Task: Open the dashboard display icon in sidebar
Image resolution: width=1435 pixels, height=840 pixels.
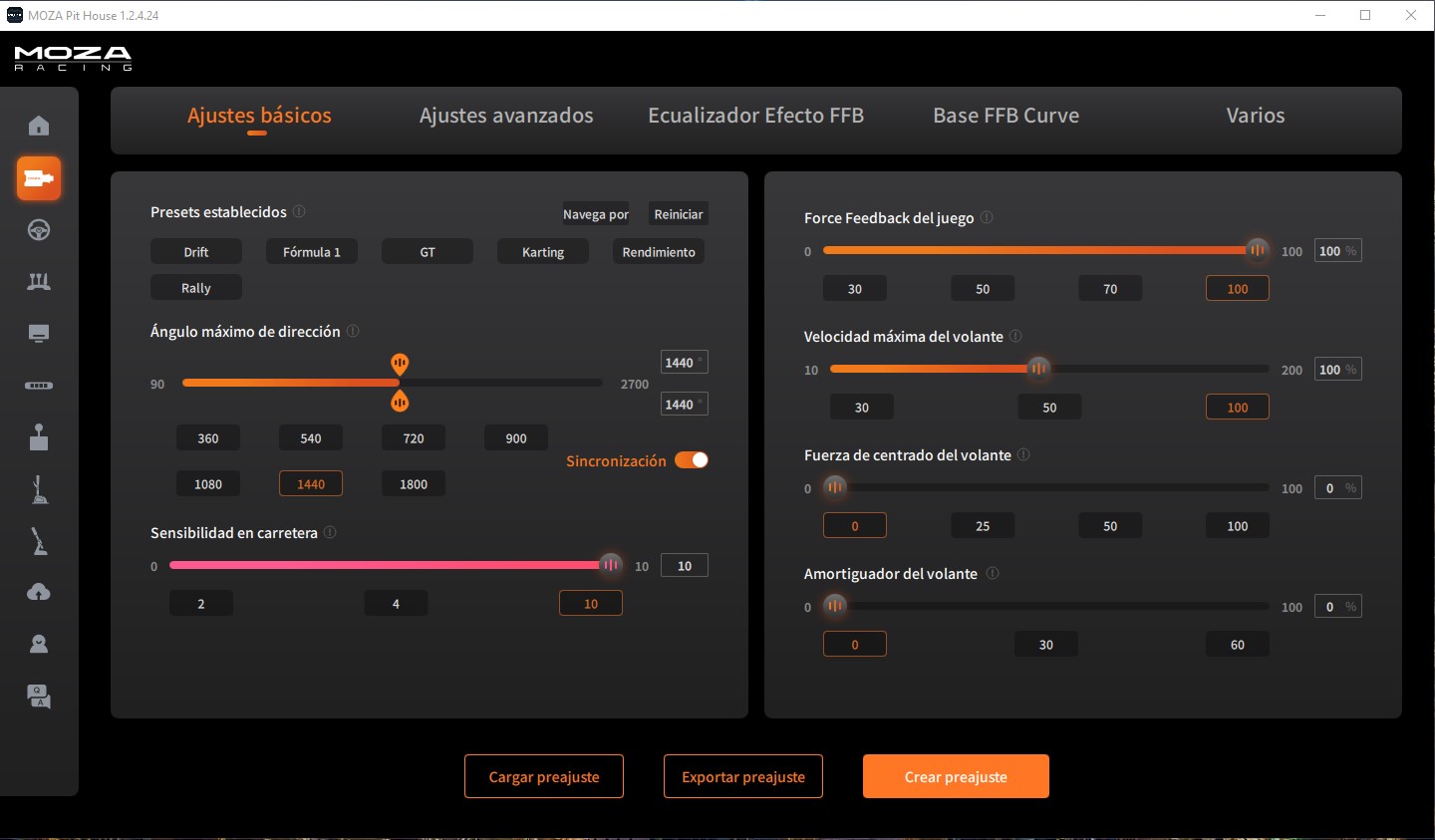Action: [x=39, y=334]
